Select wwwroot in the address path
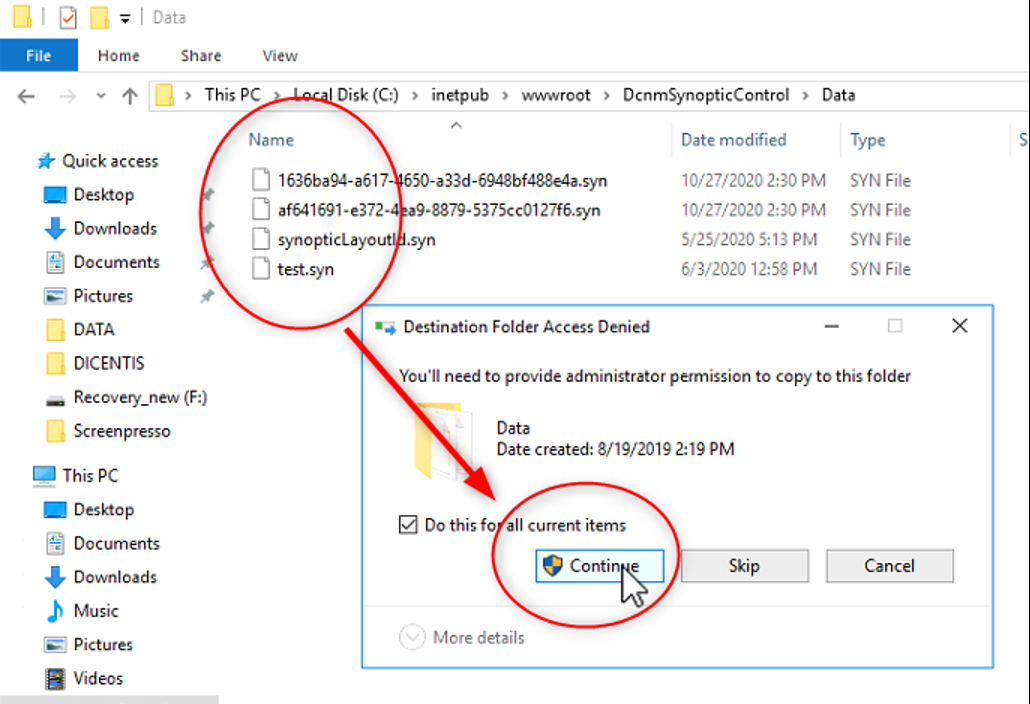The height and width of the screenshot is (704, 1030). pos(556,95)
